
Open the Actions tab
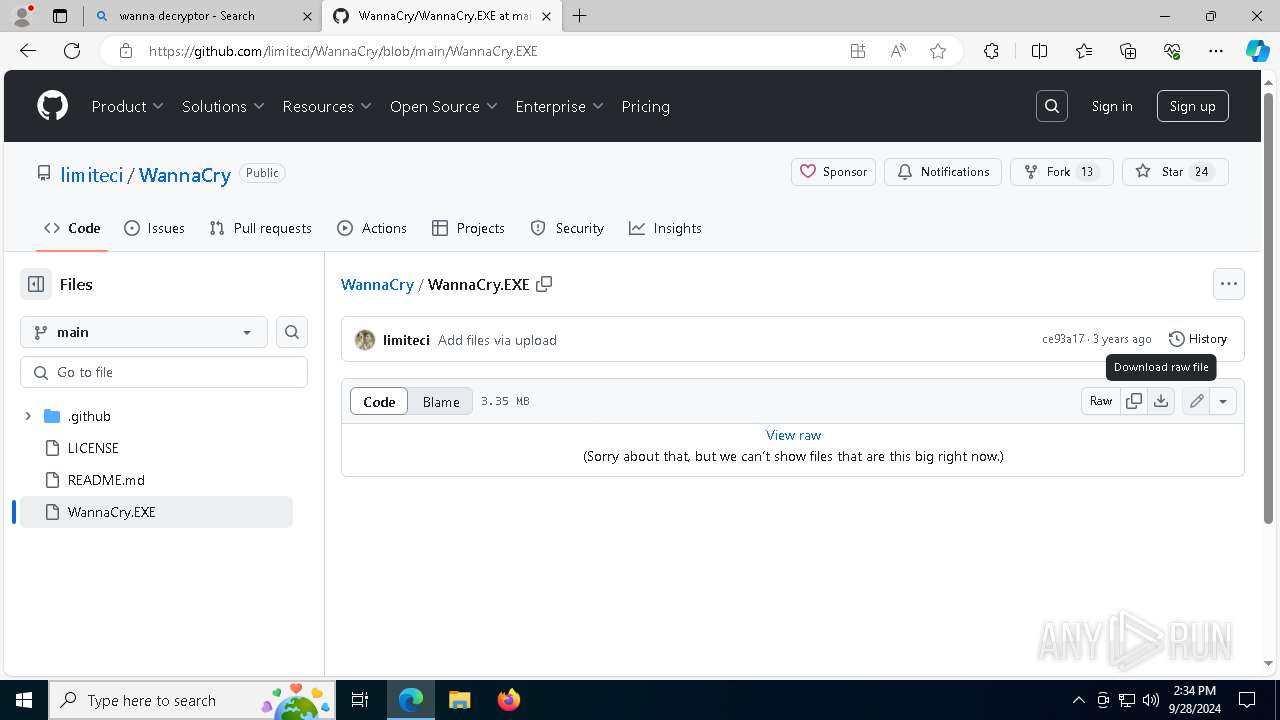[372, 228]
